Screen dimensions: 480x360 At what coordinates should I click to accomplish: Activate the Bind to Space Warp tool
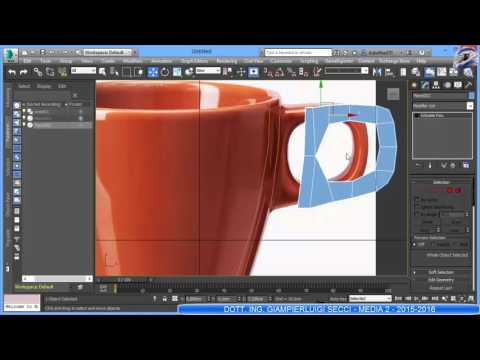click(62, 72)
